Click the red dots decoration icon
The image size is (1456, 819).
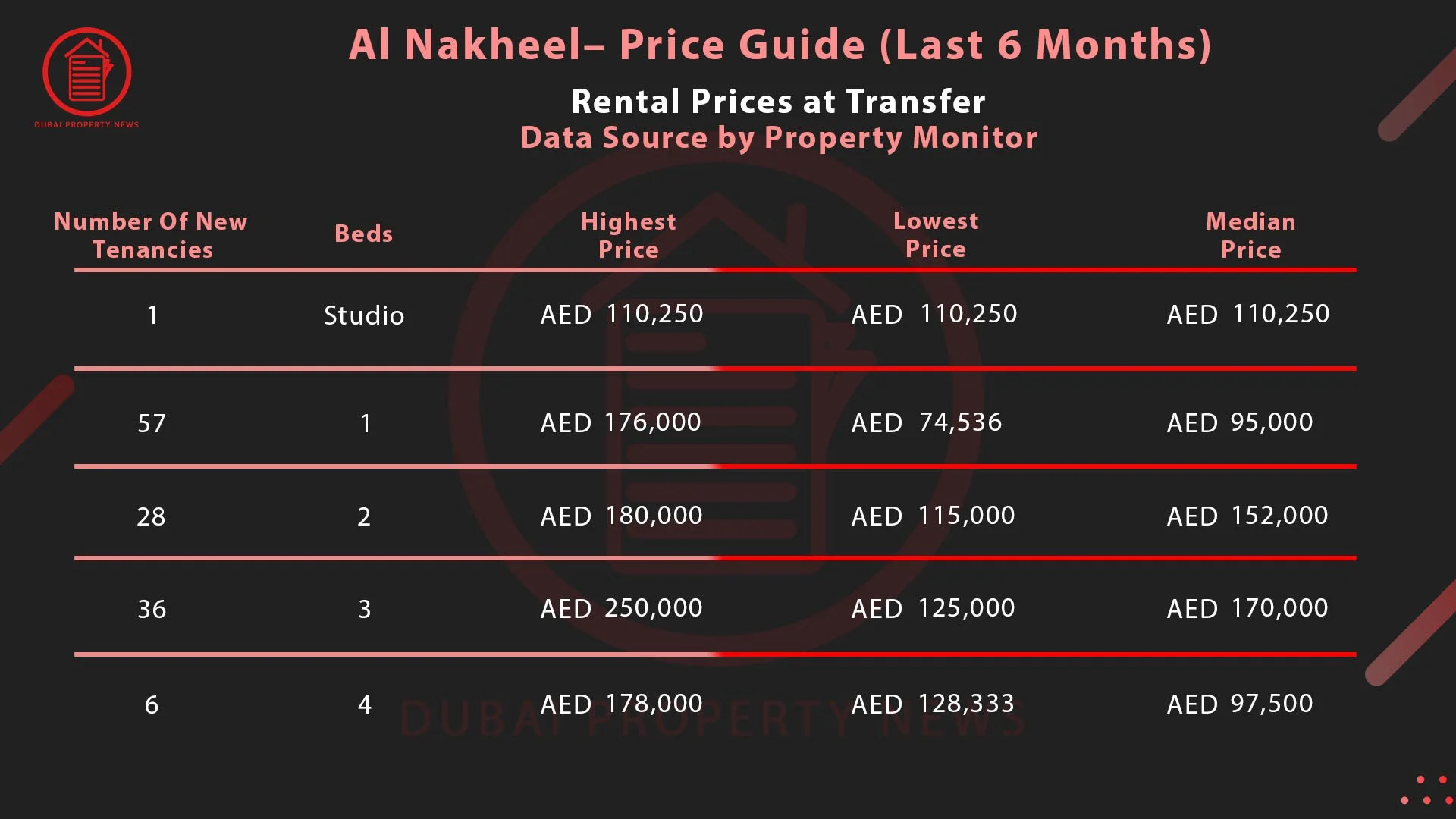[1425, 789]
